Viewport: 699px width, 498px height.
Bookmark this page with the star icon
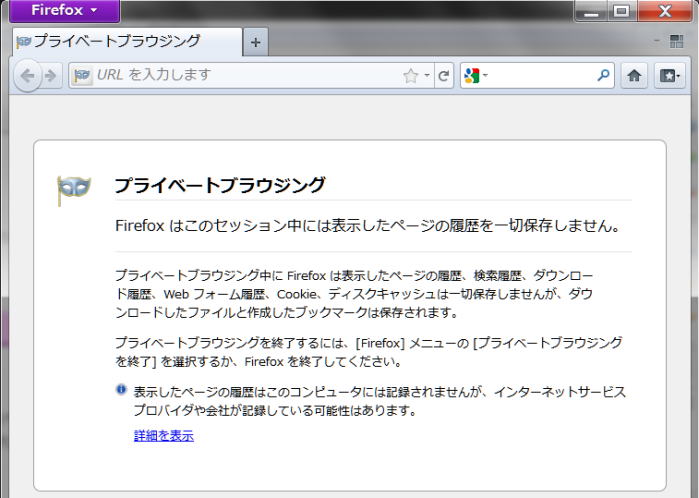coord(411,76)
